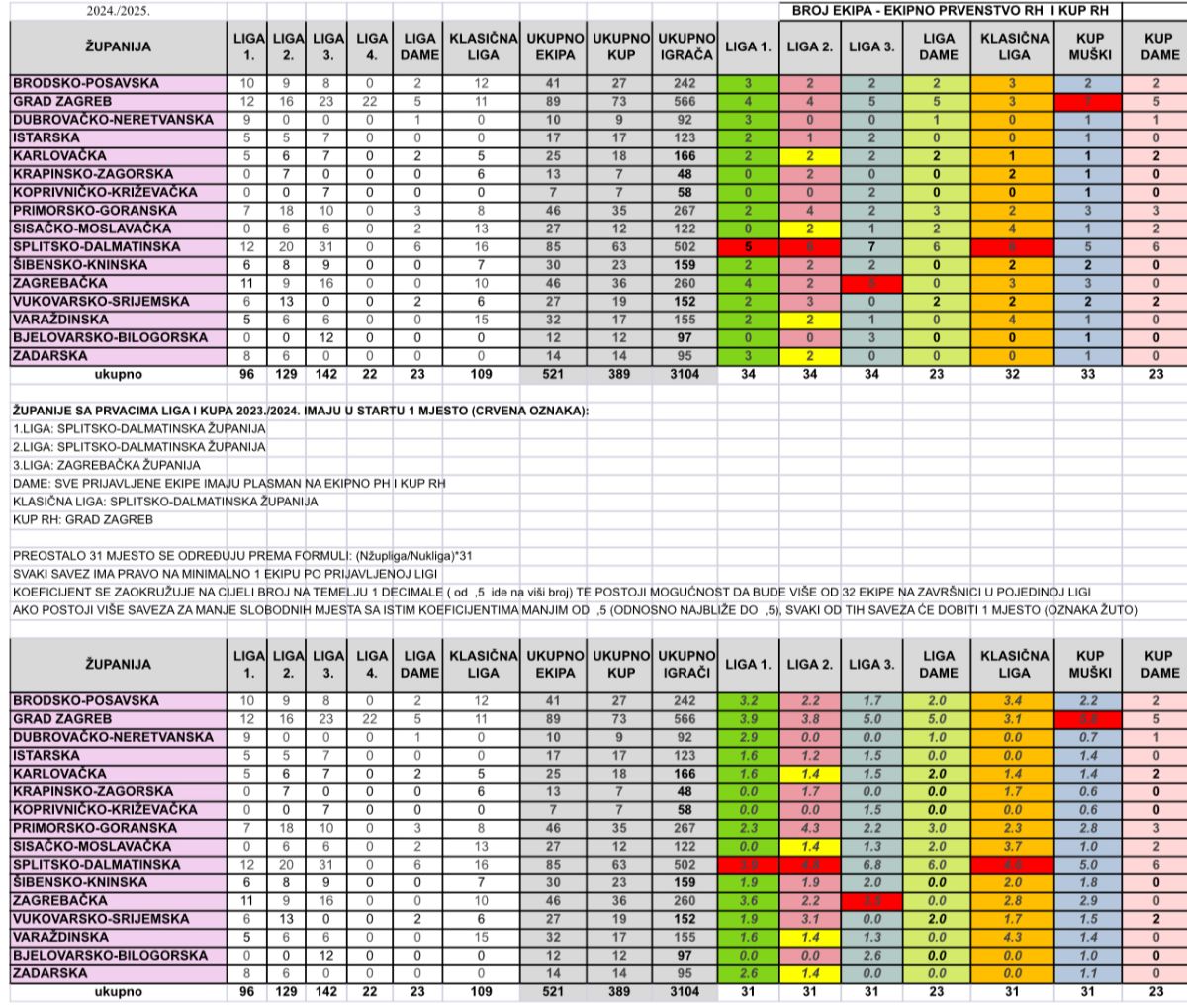Select ISTARSKA row label in the upper table

[40, 138]
